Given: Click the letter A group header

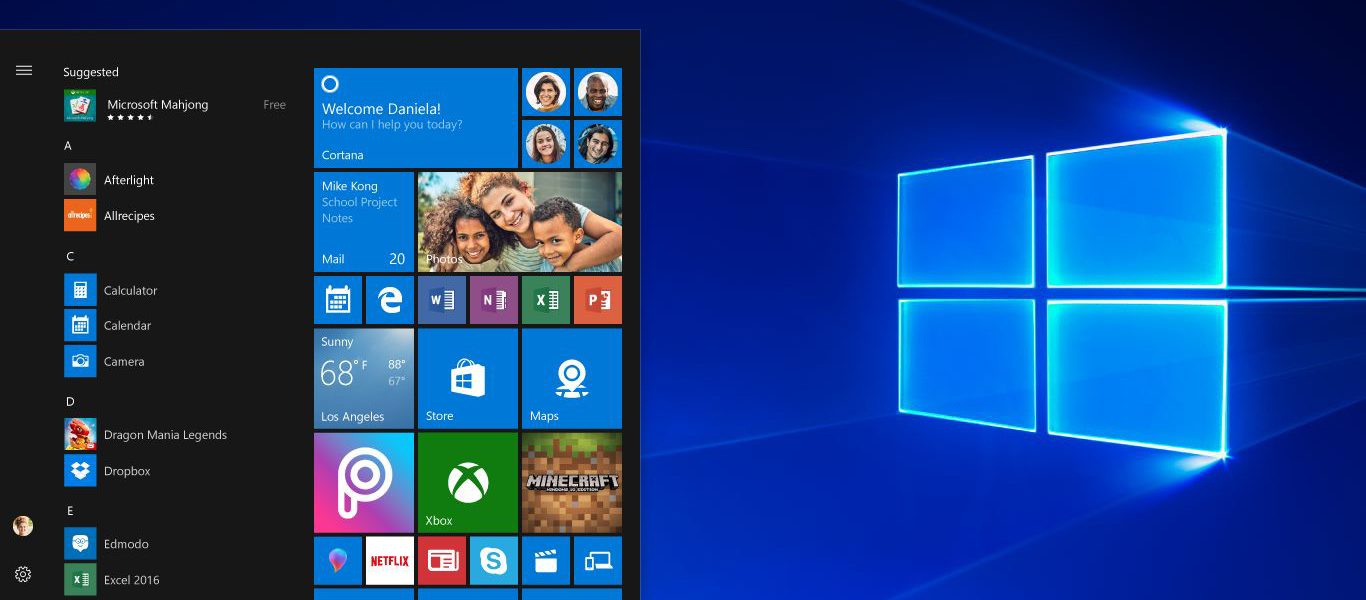Looking at the screenshot, I should pos(68,146).
